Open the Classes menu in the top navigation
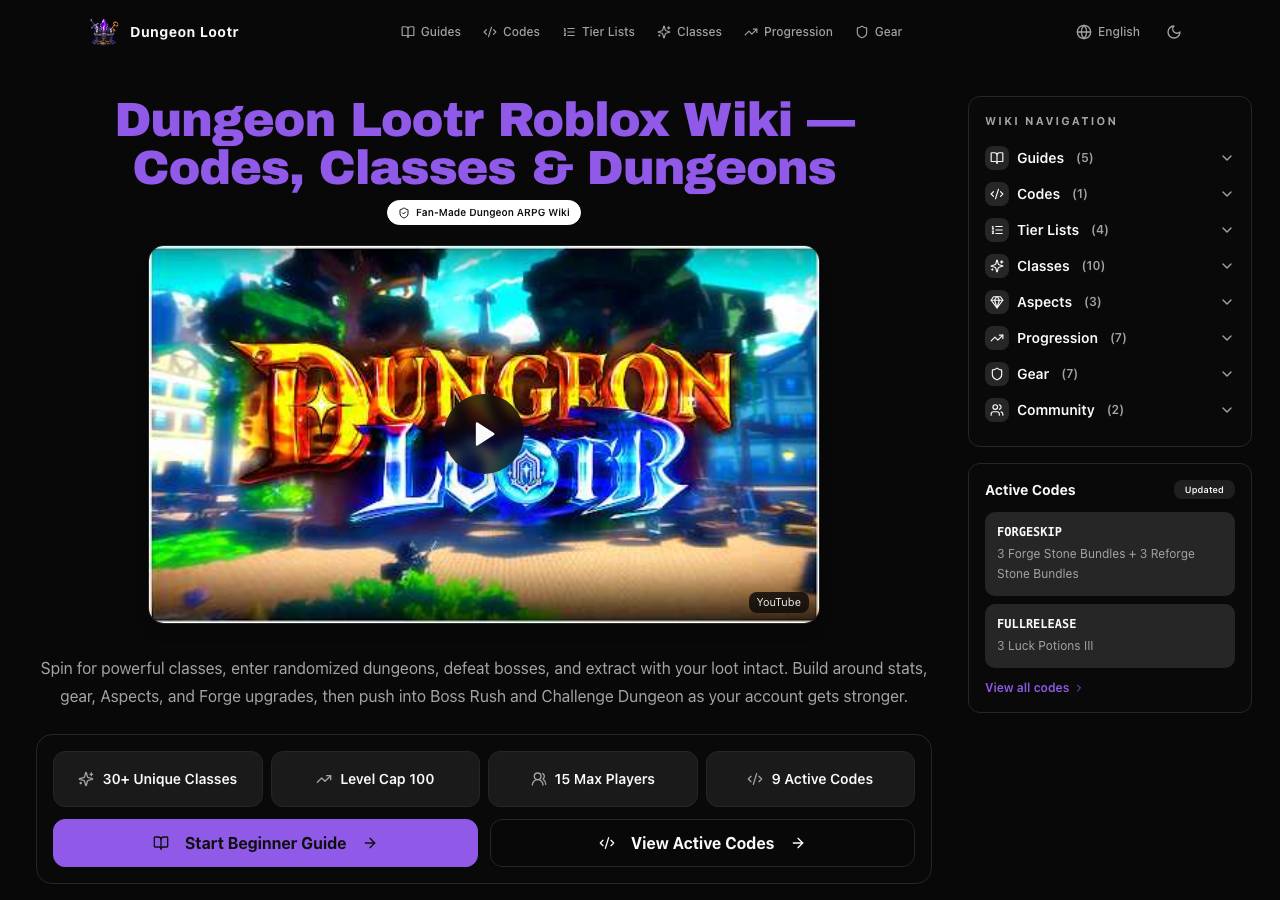Viewport: 1280px width, 900px height. [689, 32]
